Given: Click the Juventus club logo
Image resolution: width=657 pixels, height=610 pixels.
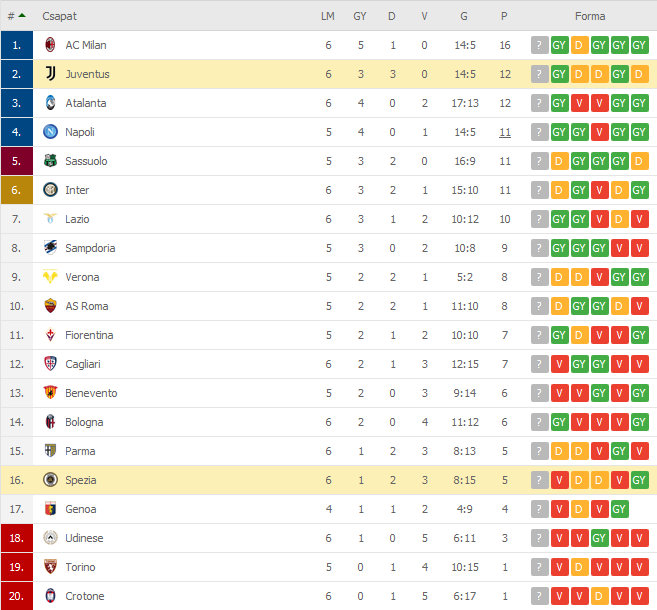Looking at the screenshot, I should (x=50, y=74).
